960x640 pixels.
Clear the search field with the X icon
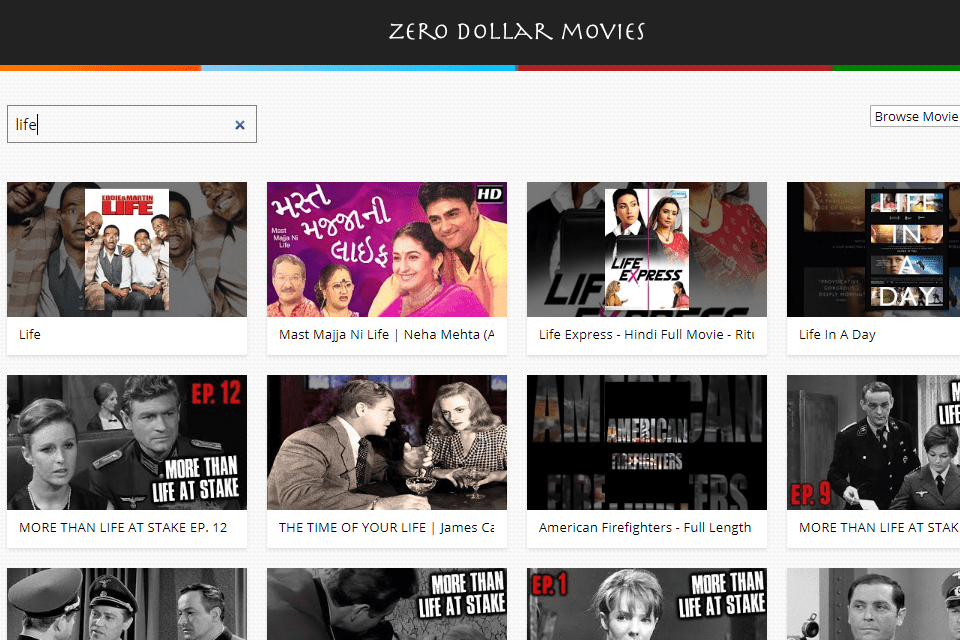tap(240, 125)
